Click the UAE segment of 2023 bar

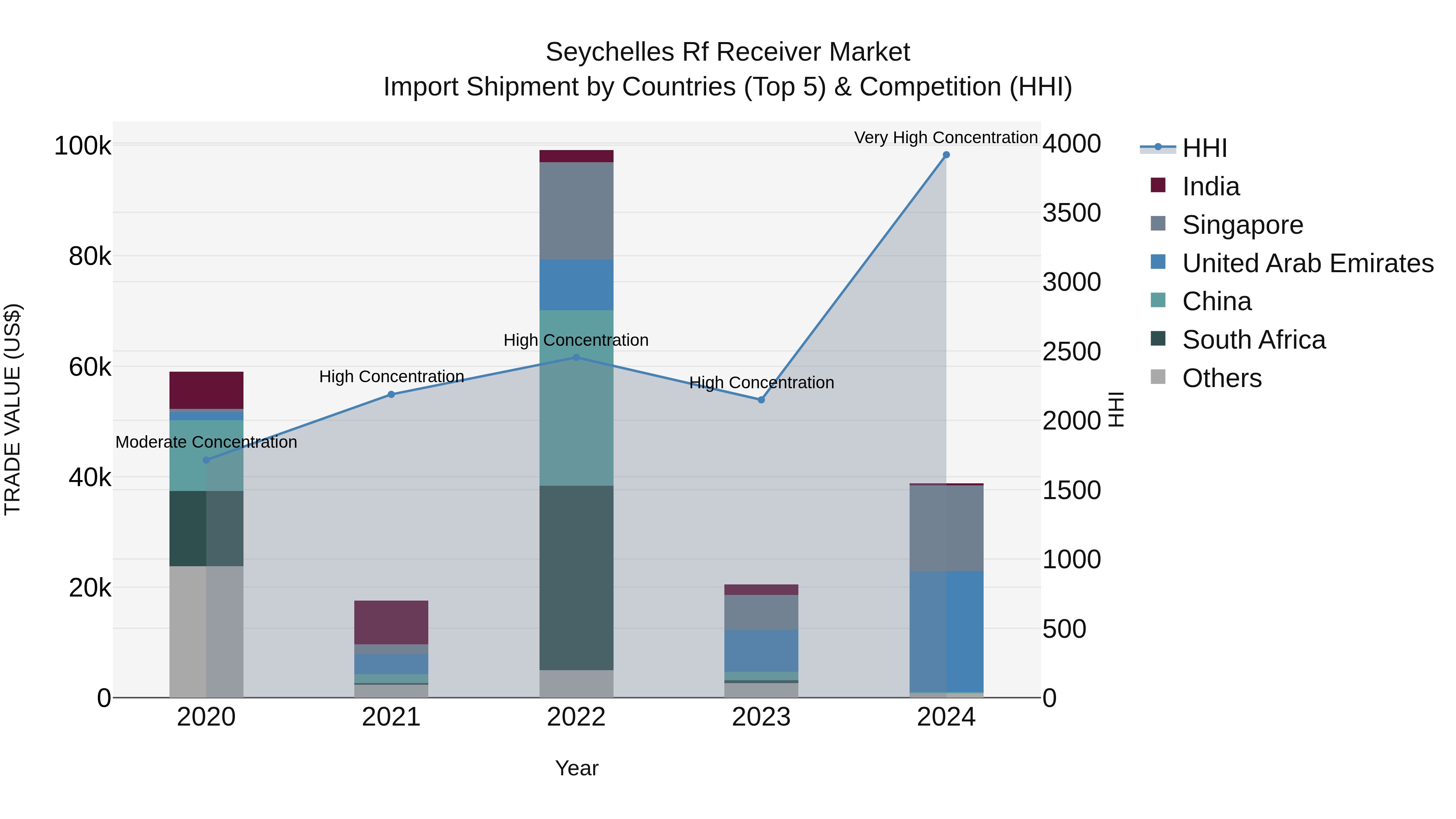click(x=761, y=651)
